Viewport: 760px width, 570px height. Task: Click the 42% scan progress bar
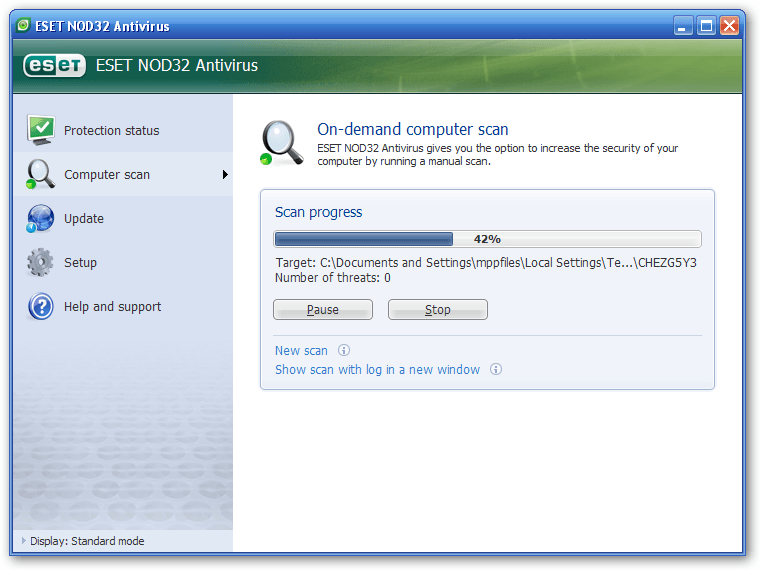487,239
